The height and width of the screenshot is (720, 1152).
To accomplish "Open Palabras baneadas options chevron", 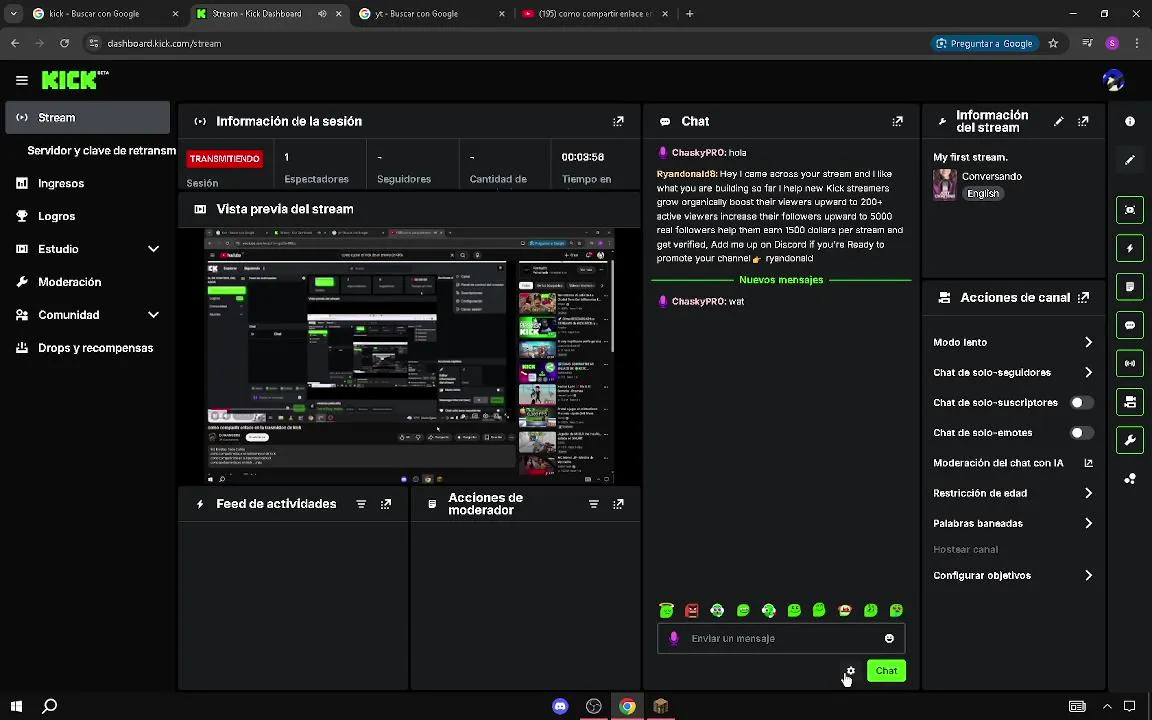I will coord(1088,523).
